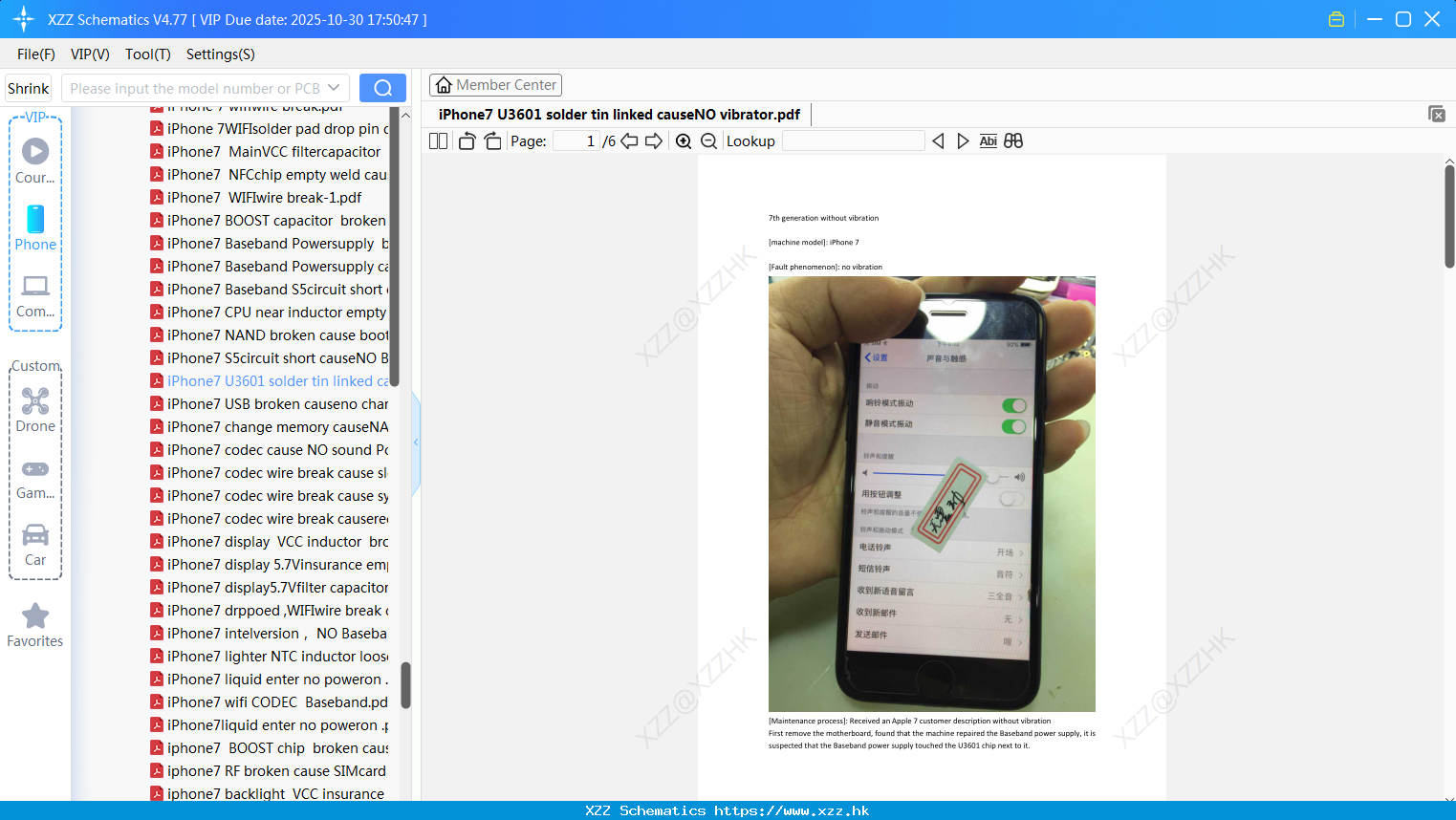
Task: Click the Page number field
Action: point(576,141)
